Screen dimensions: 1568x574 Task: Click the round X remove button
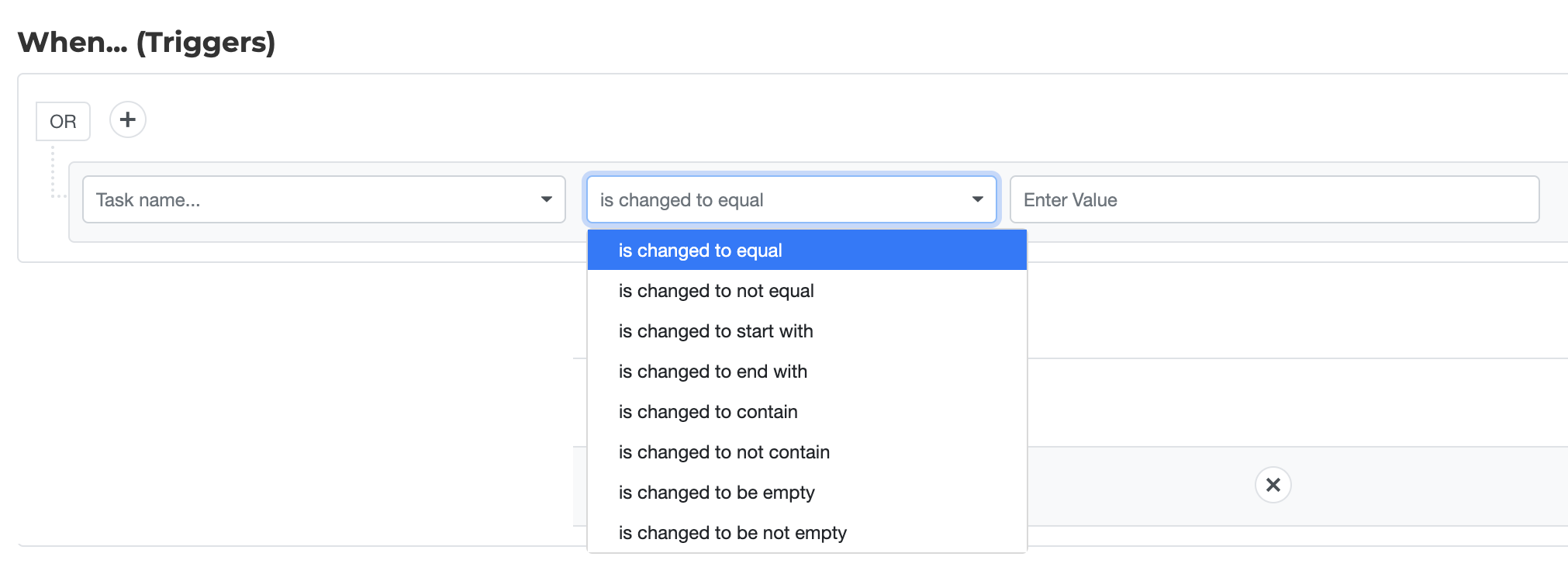(x=1273, y=485)
